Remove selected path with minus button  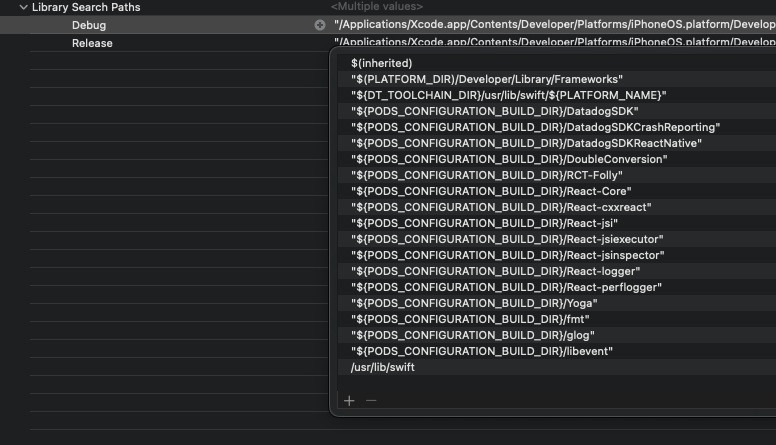coord(371,400)
